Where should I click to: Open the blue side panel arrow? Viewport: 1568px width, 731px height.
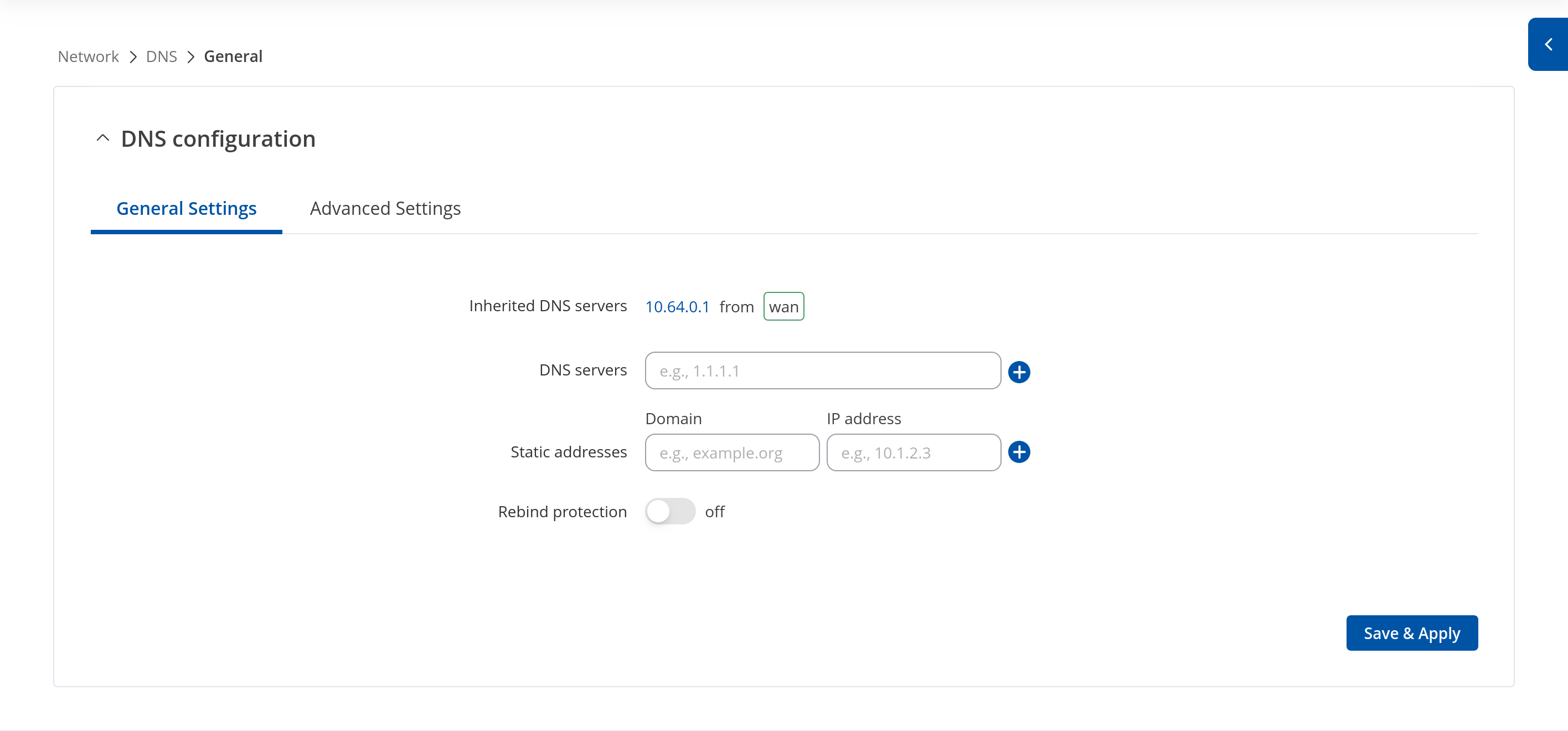pos(1548,44)
